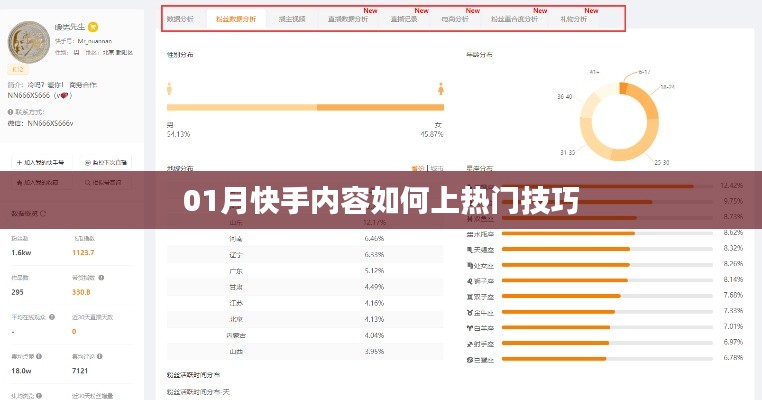Screen dimensions: 762x400
Task: Click the female 45.87% percentage text
Action: (432, 134)
